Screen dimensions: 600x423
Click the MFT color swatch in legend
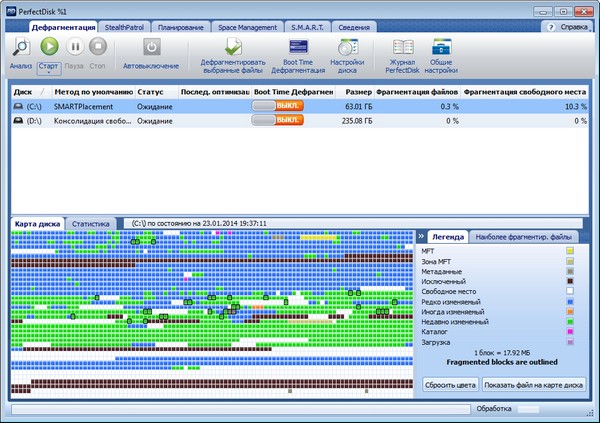(569, 250)
